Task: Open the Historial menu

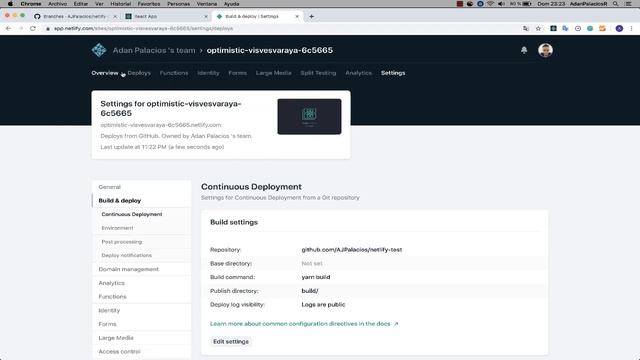Action: point(121,4)
